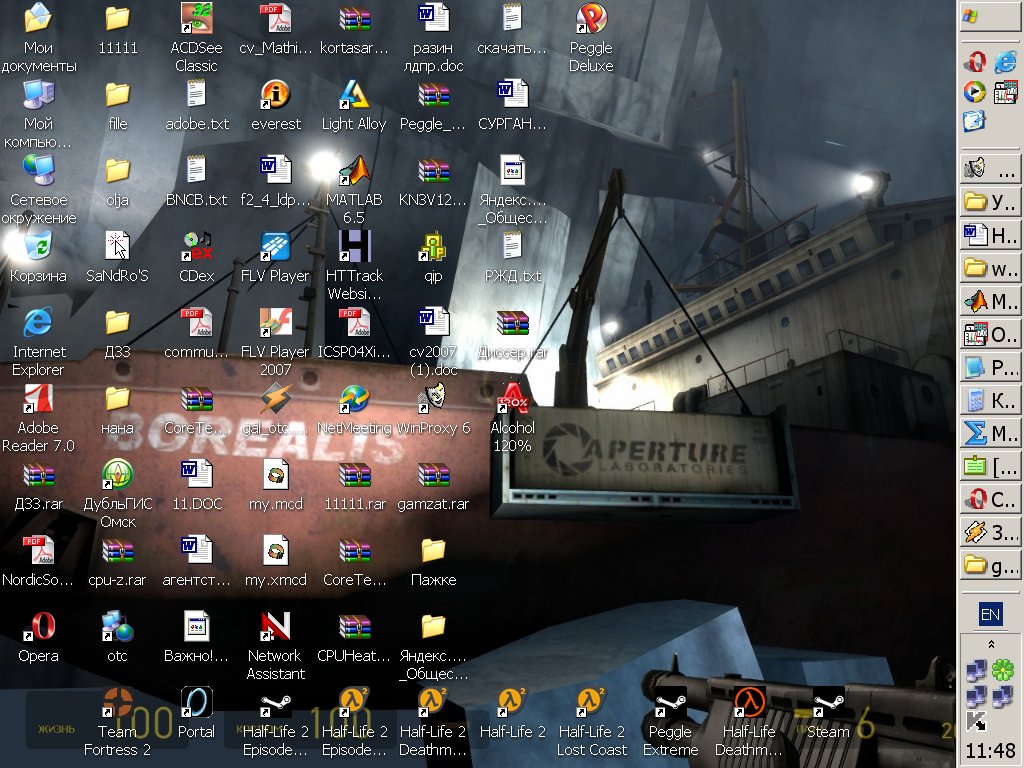
Task: Select the Мой компьютер icon
Action: 38,95
